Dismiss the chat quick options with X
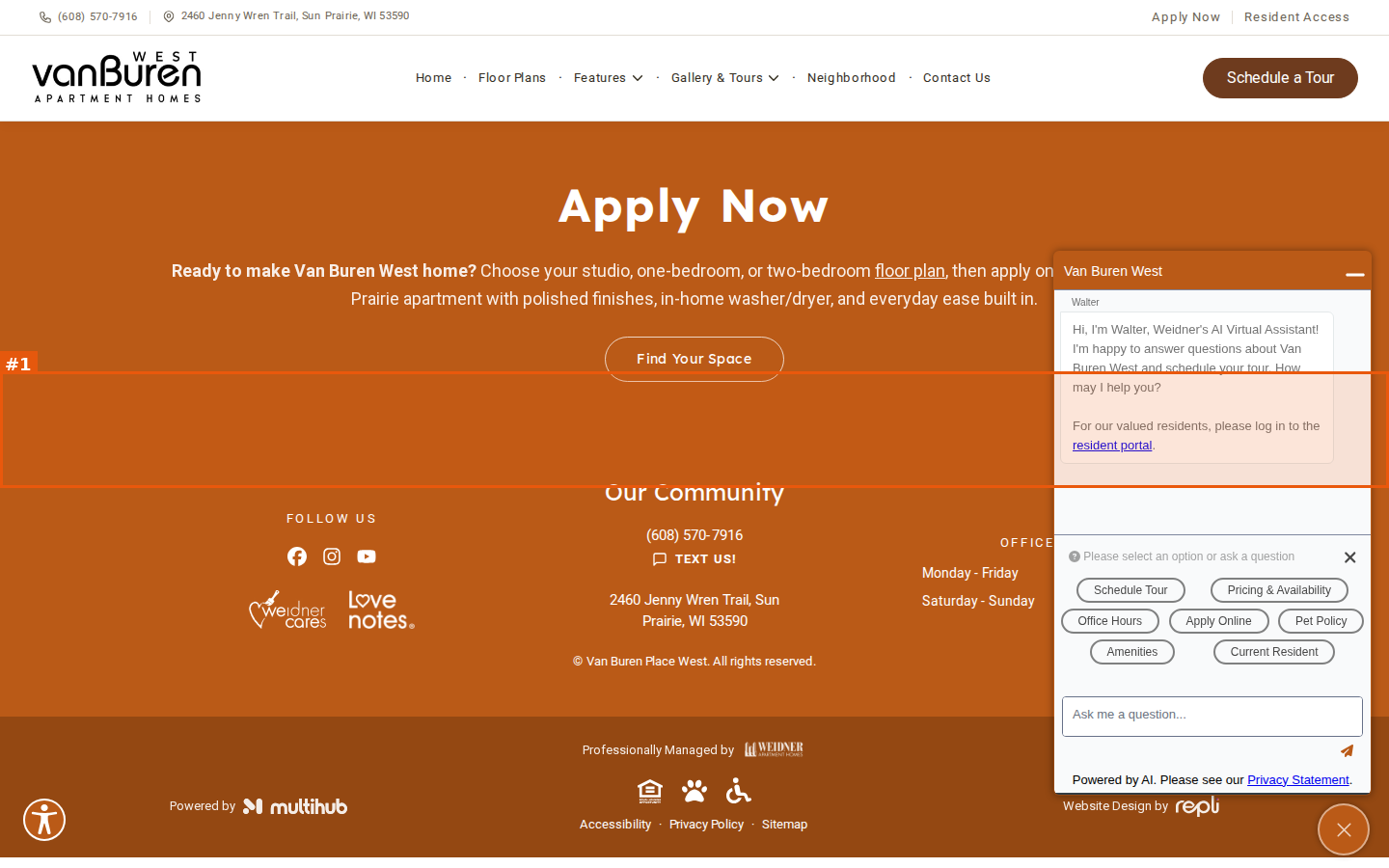The width and height of the screenshot is (1389, 868). [1349, 557]
